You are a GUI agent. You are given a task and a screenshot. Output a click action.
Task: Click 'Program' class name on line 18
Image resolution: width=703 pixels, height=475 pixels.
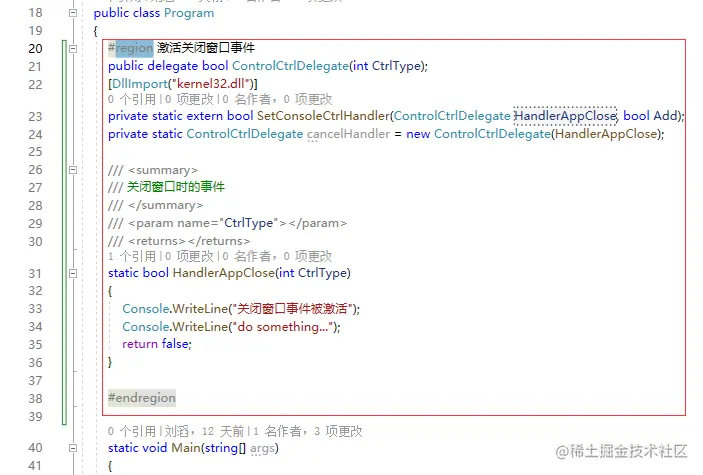pyautogui.click(x=189, y=13)
